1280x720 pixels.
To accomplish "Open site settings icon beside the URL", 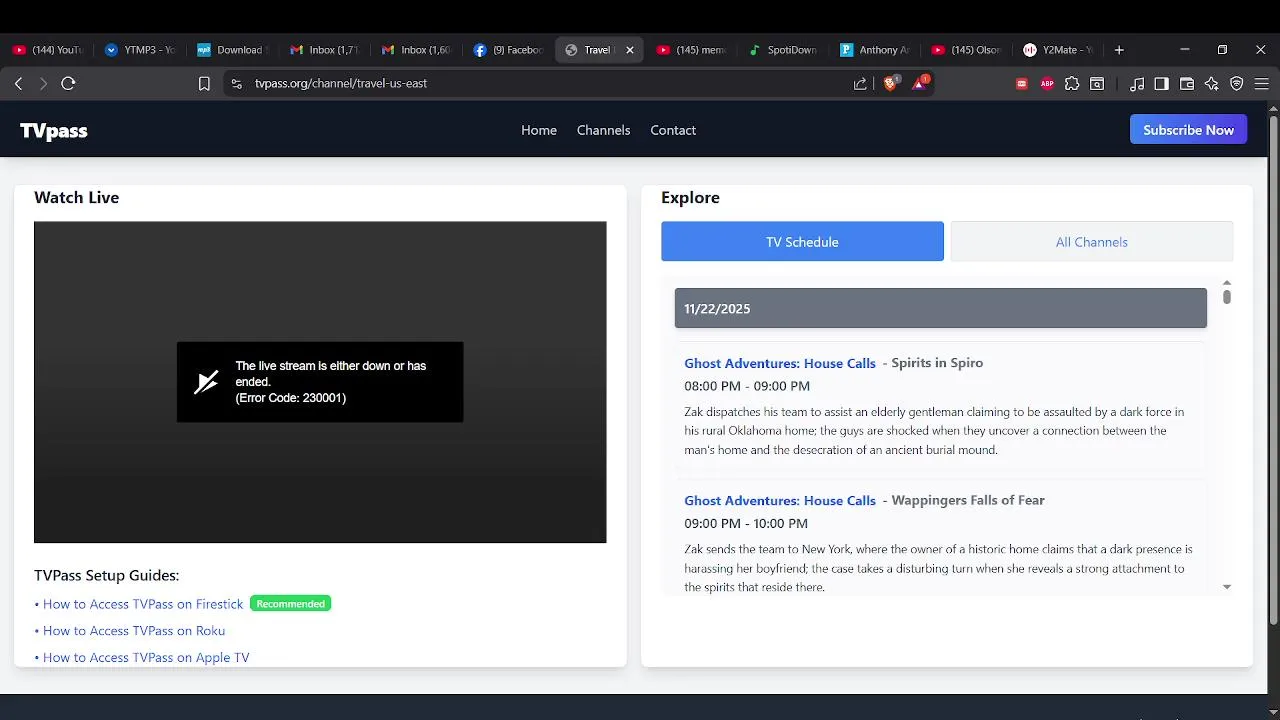I will 236,84.
